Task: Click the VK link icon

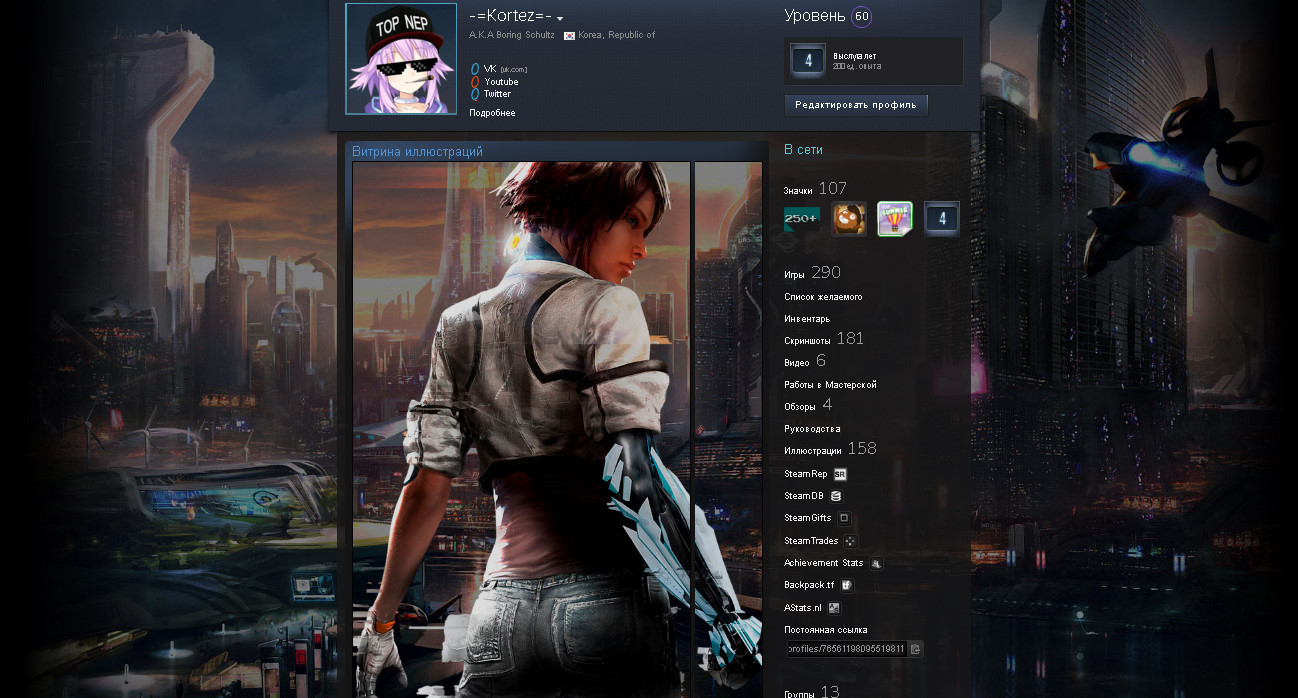Action: tap(475, 69)
